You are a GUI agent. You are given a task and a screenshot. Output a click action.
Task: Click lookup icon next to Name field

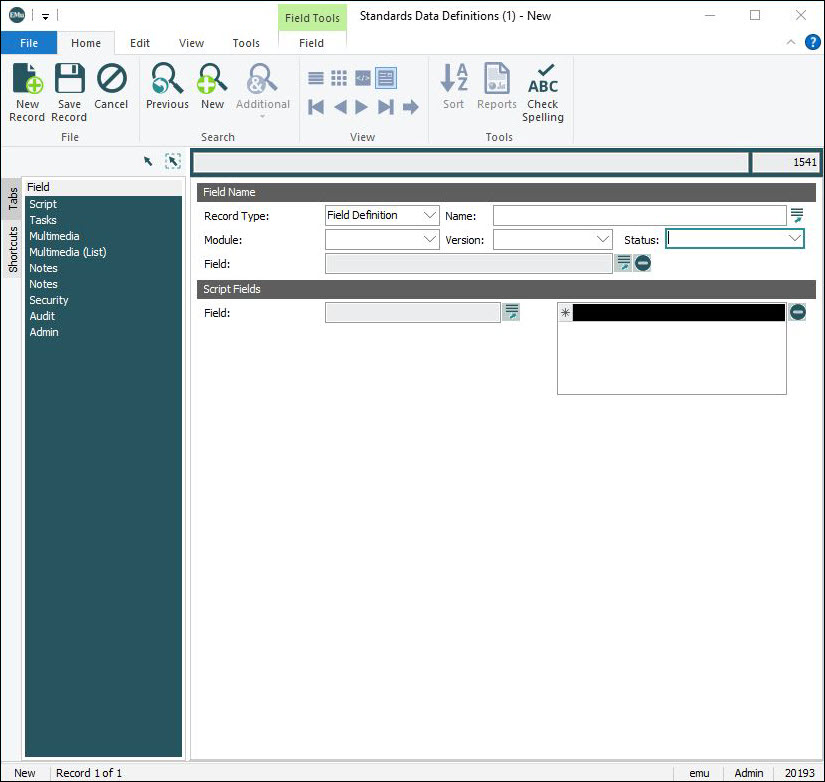pyautogui.click(x=797, y=215)
